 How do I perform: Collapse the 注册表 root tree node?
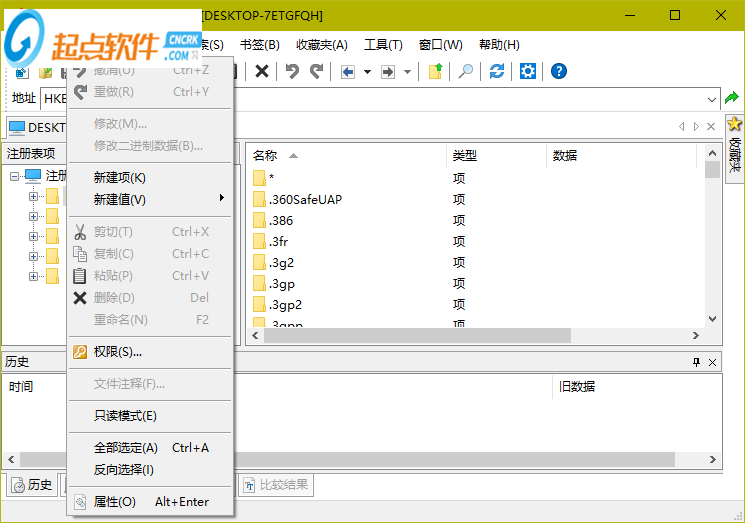pos(15,176)
